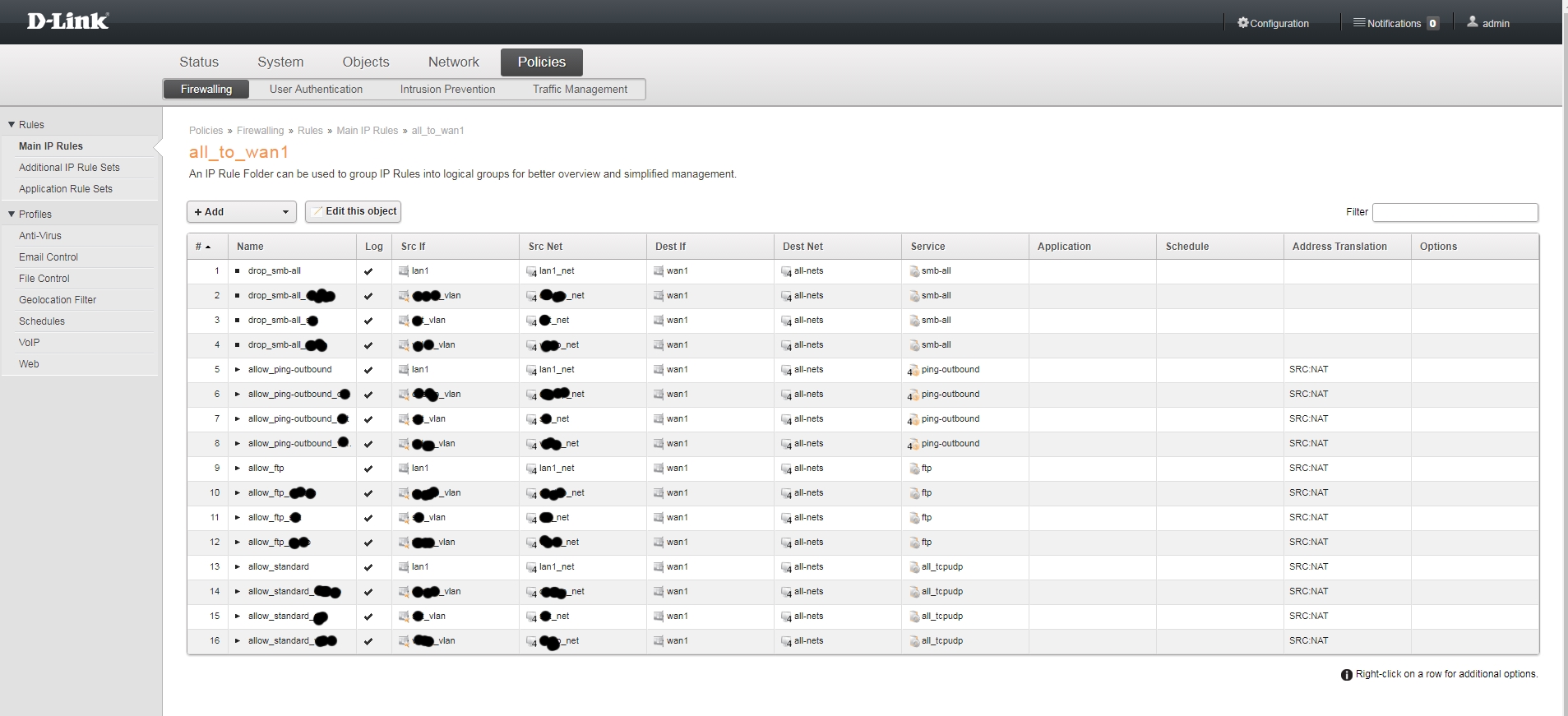Toggle the Log checkmark for allow_standard row 13
The width and height of the screenshot is (1568, 716).
[368, 567]
